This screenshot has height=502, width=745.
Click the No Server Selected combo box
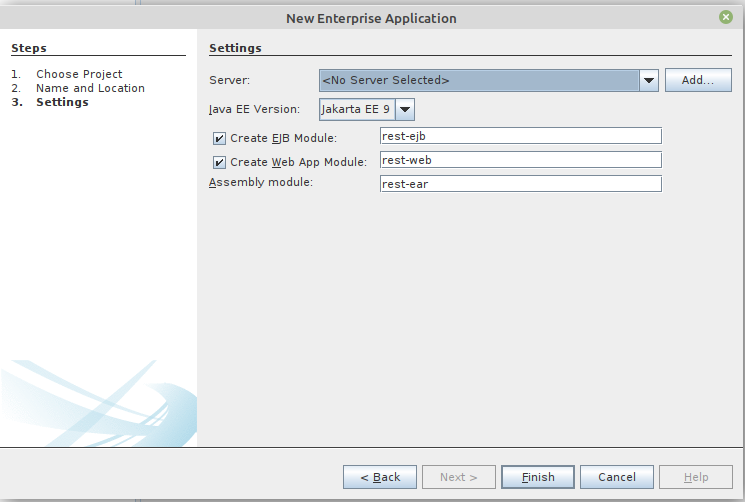point(478,81)
